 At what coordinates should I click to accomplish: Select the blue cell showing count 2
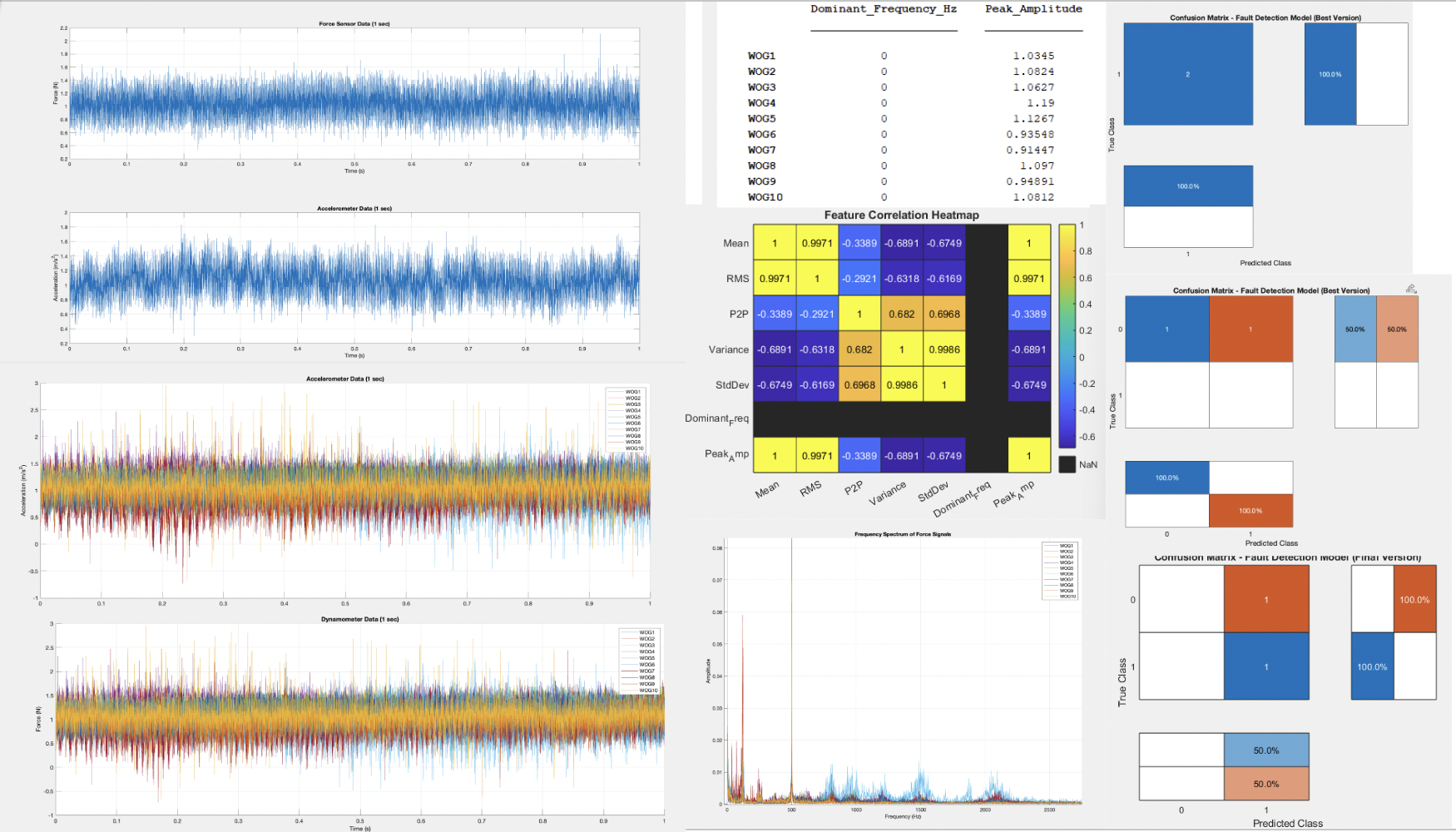pyautogui.click(x=1187, y=74)
